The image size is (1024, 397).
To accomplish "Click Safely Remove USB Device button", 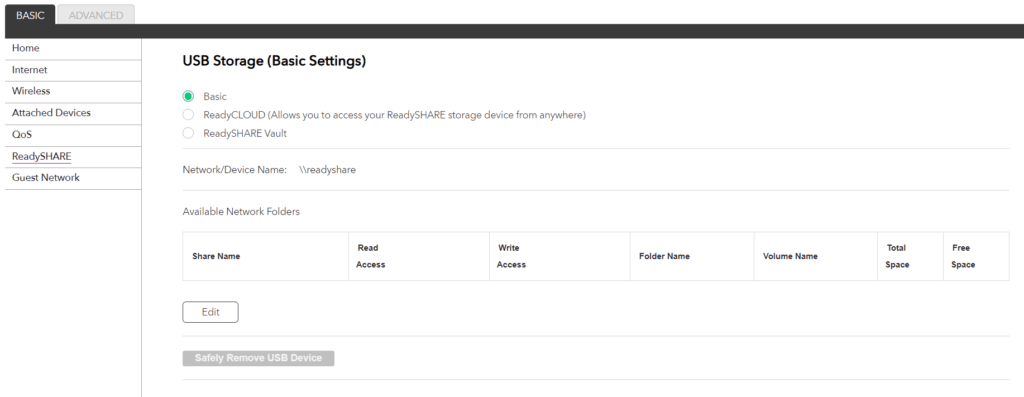I will point(258,358).
